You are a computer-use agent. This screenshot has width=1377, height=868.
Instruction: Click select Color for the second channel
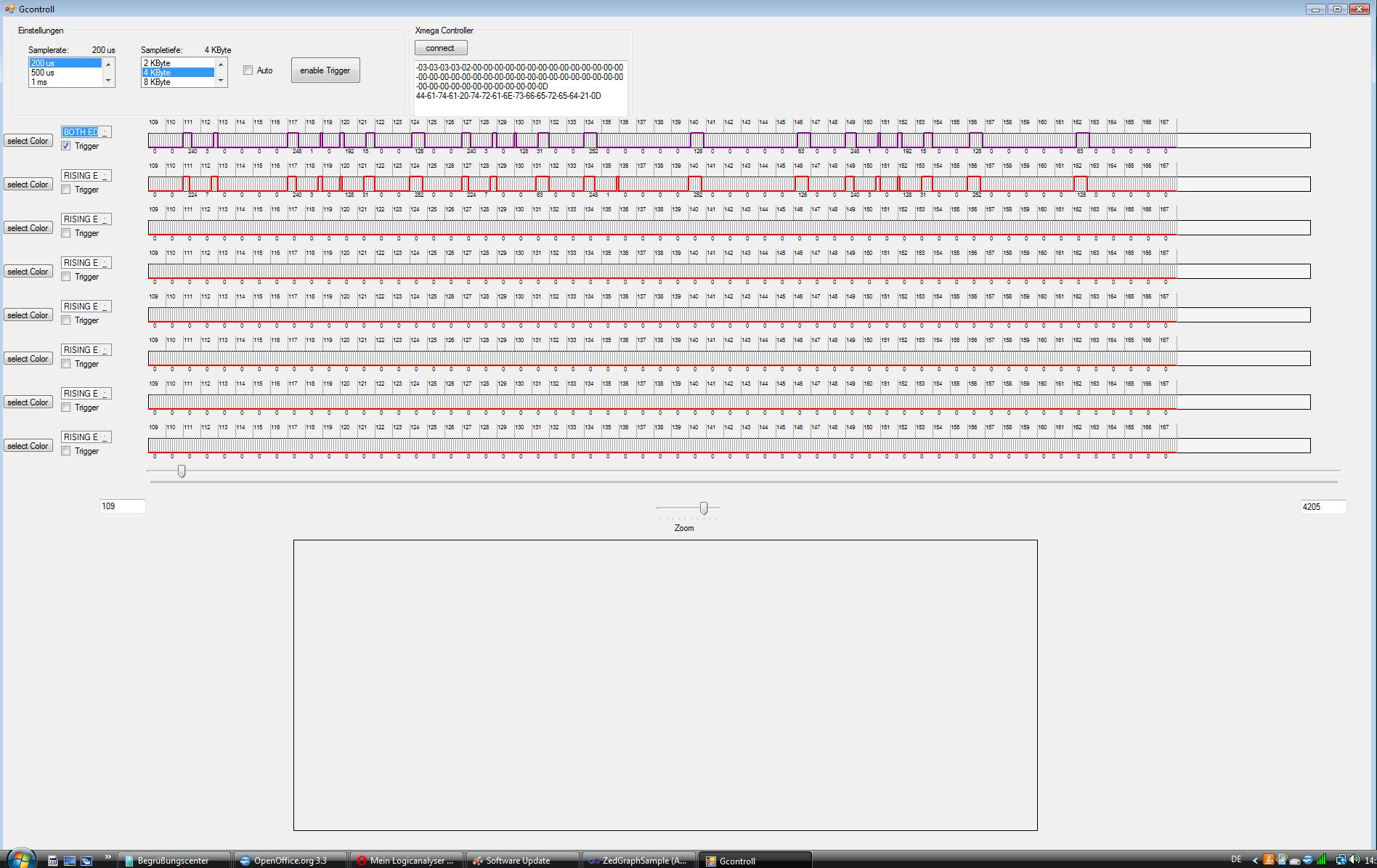pos(28,184)
